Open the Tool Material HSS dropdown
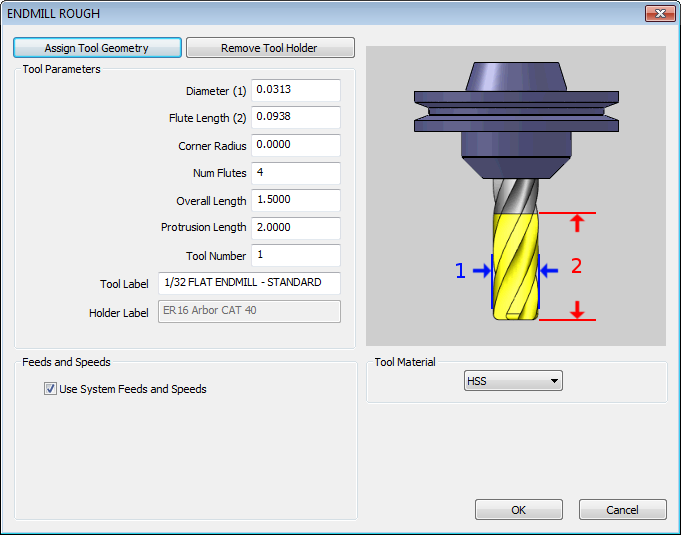The width and height of the screenshot is (681, 535). pos(513,381)
